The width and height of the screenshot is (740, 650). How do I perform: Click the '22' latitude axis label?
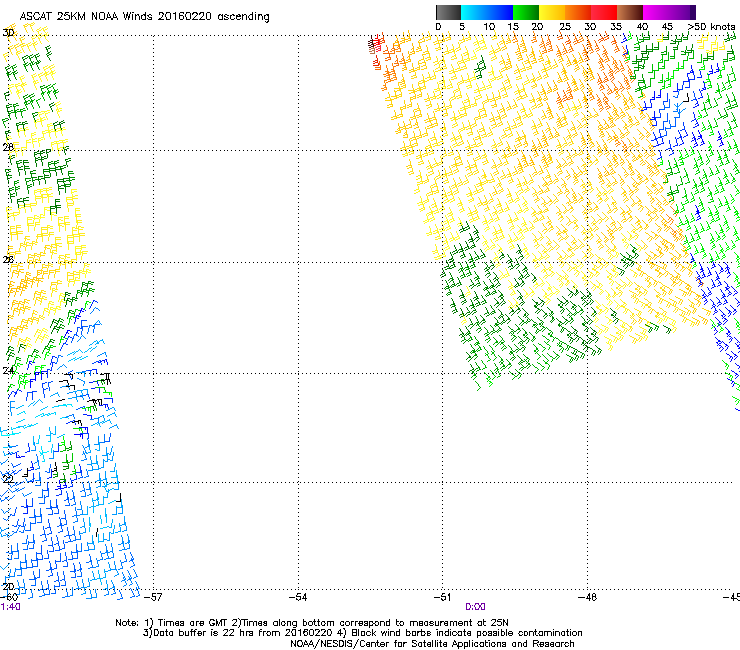point(8,479)
